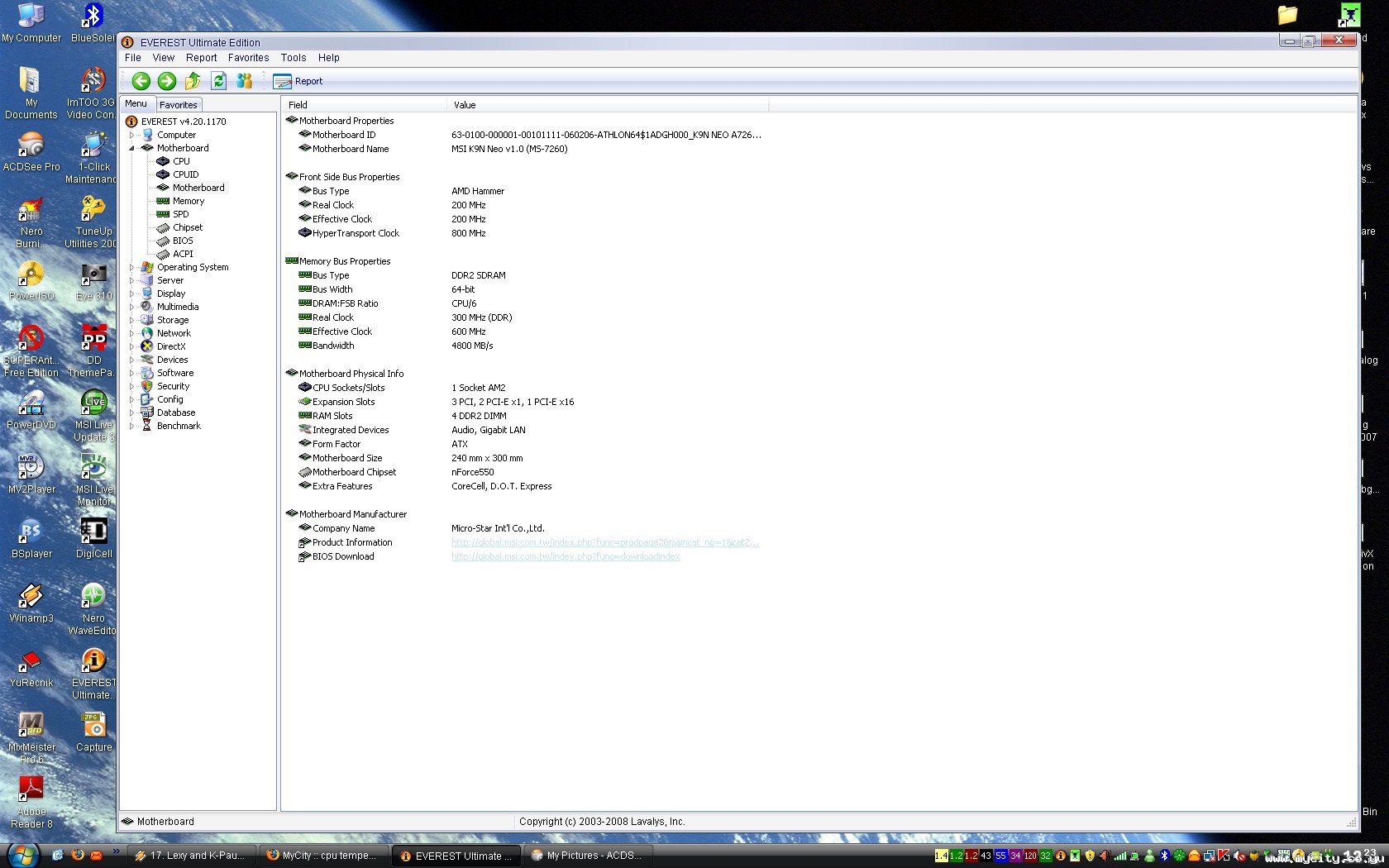The image size is (1389, 868).
Task: Click the Windows Start orb
Action: coord(22,855)
